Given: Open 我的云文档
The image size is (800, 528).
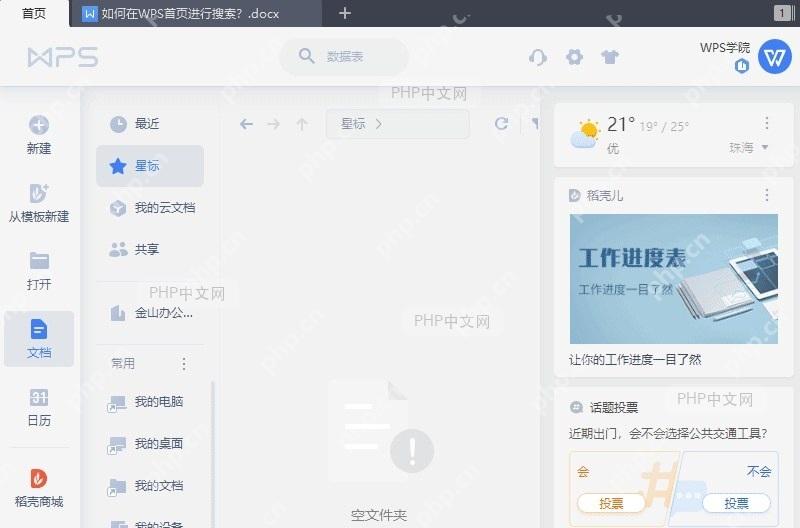Looking at the screenshot, I should [x=150, y=208].
